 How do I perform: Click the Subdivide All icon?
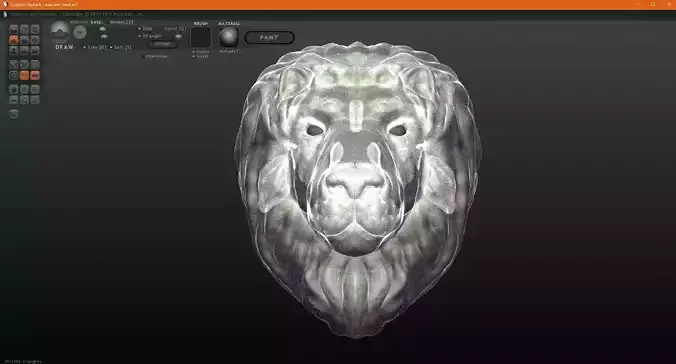point(35,65)
